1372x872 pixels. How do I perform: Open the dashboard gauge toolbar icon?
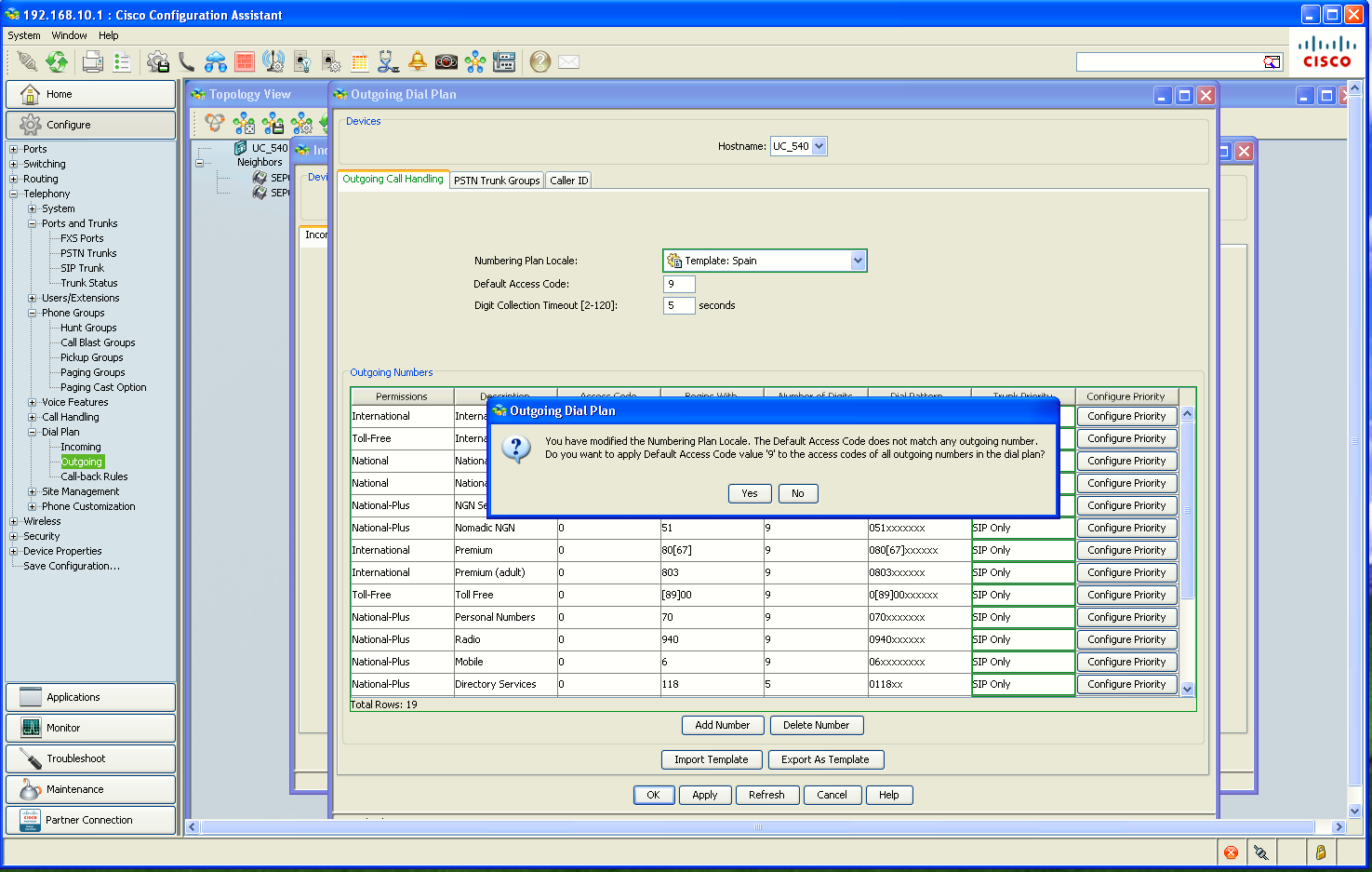pyautogui.click(x=446, y=61)
